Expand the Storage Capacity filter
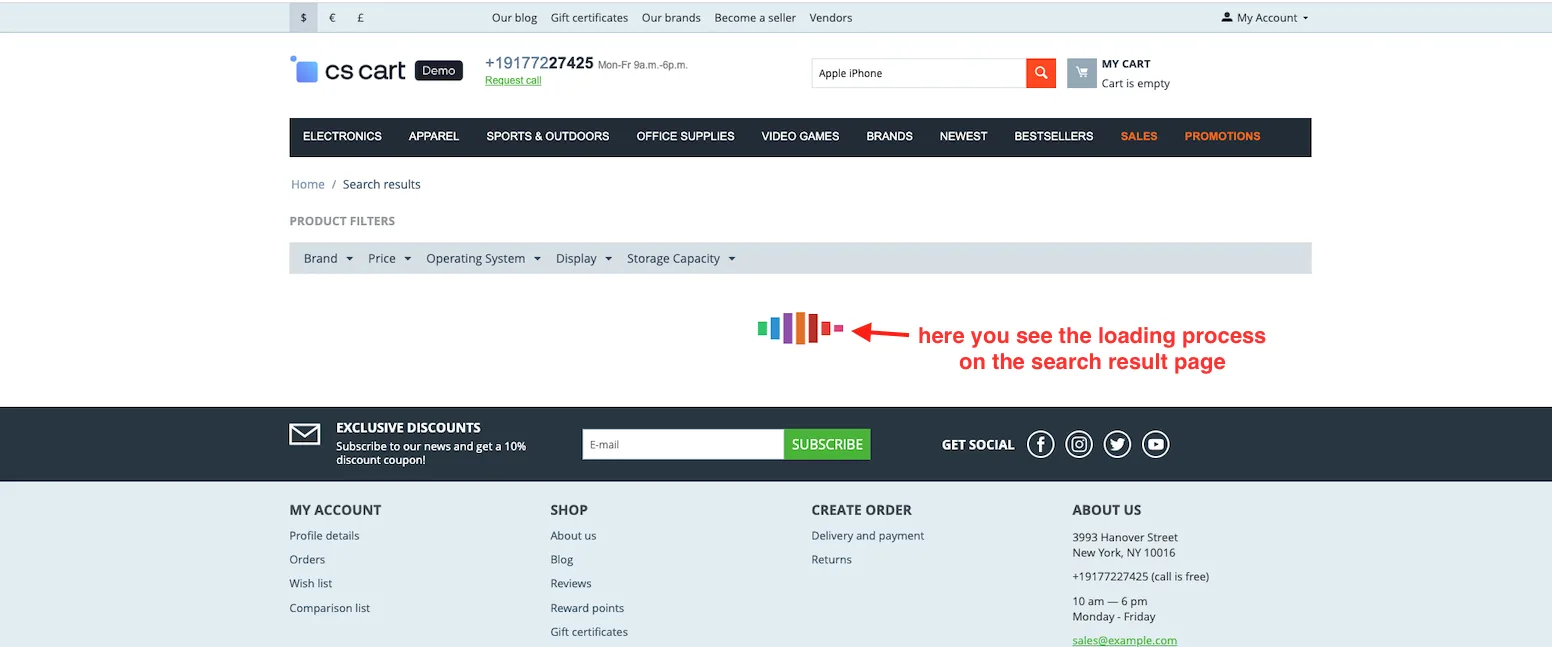1552x647 pixels. click(x=681, y=258)
